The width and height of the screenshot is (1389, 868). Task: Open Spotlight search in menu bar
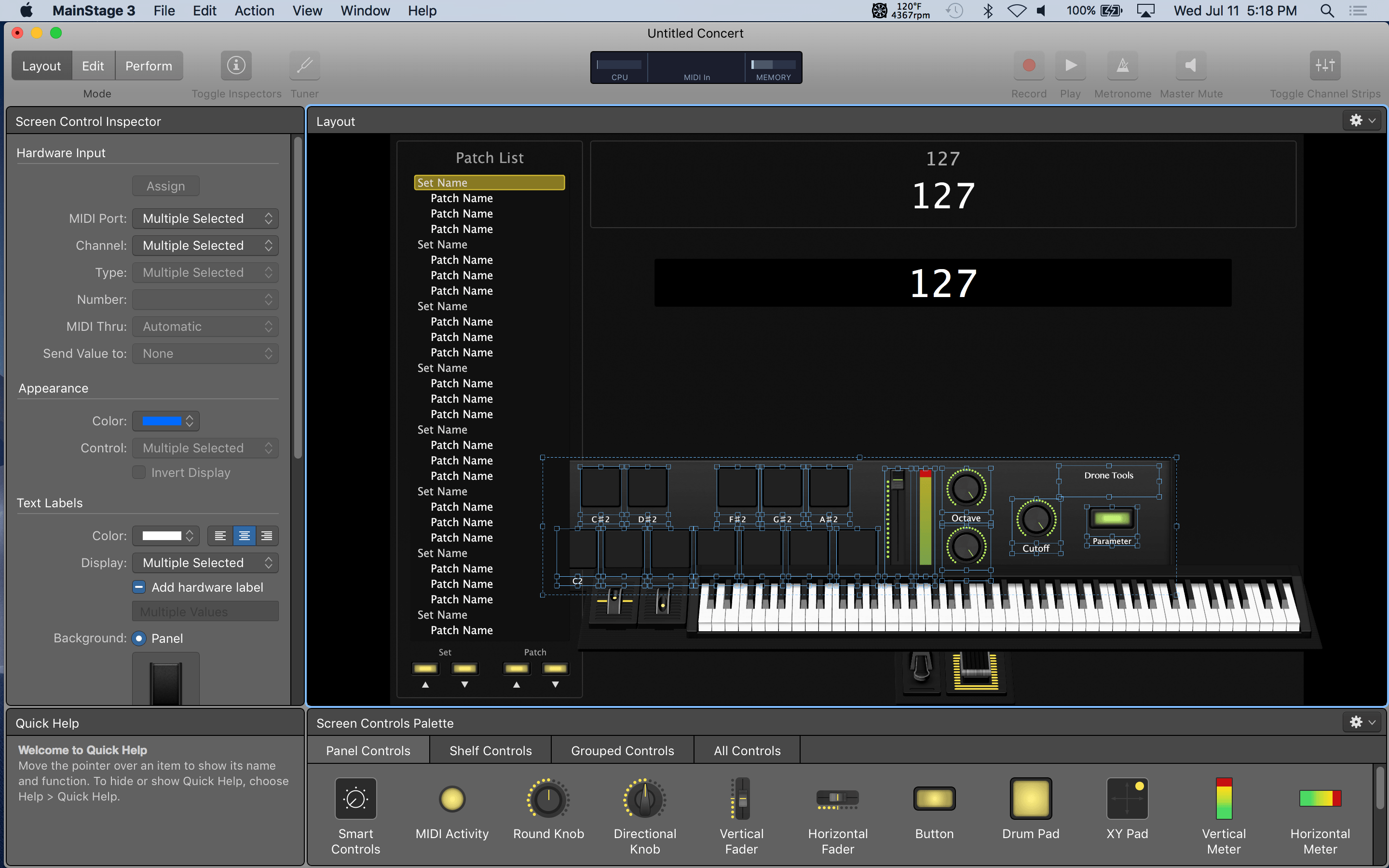coord(1326,11)
